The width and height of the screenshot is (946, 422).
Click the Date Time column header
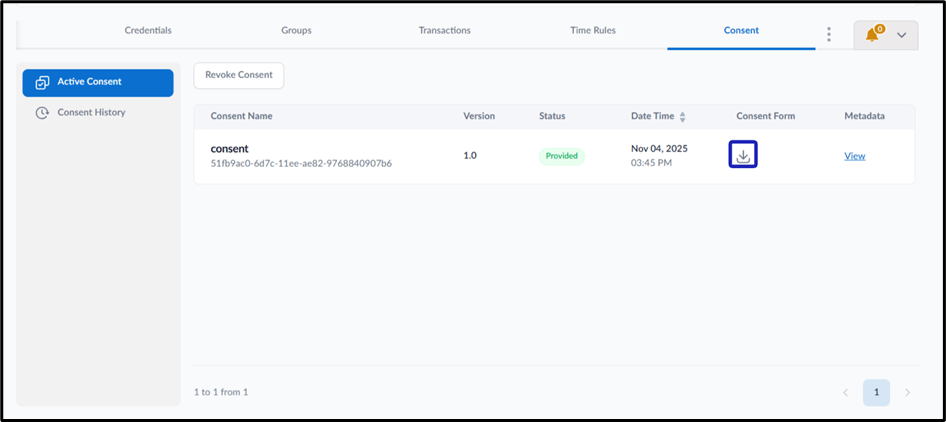[x=653, y=116]
